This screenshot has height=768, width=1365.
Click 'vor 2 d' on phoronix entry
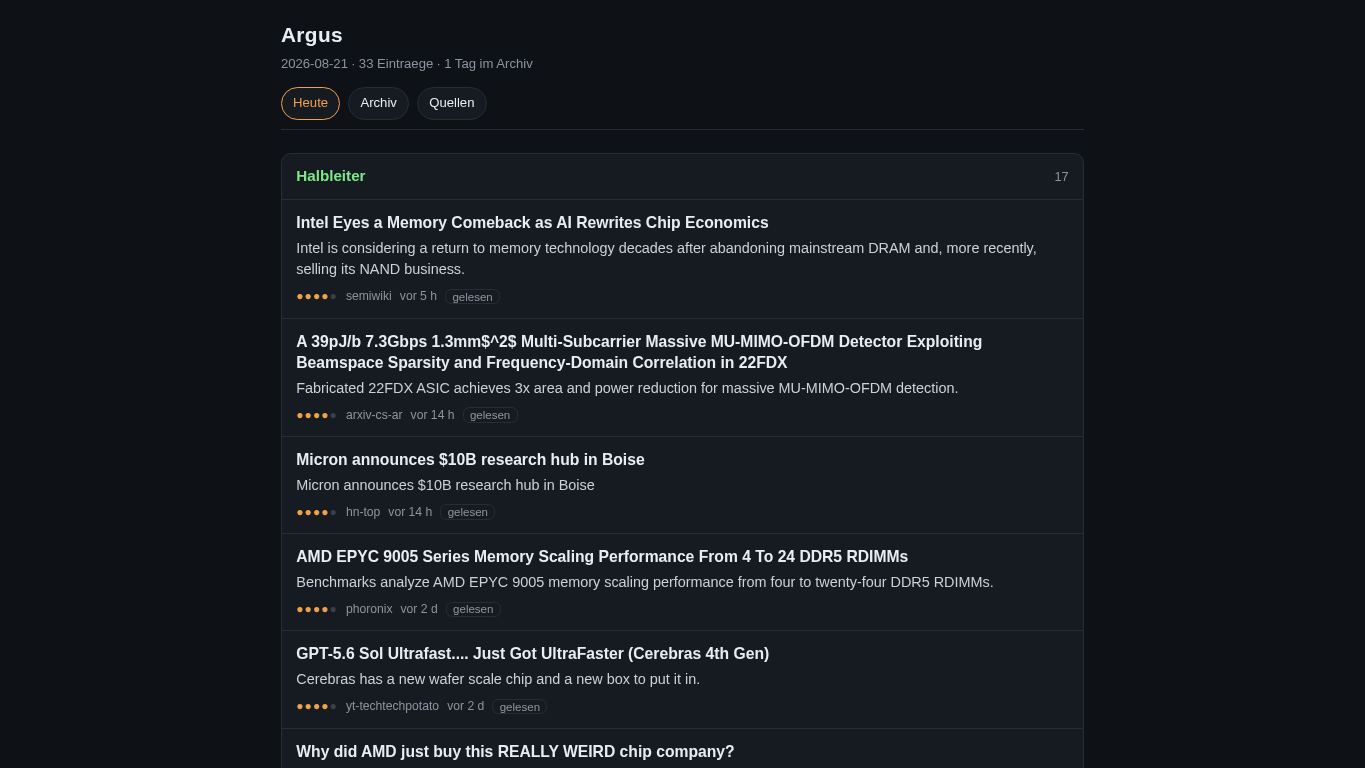click(419, 609)
